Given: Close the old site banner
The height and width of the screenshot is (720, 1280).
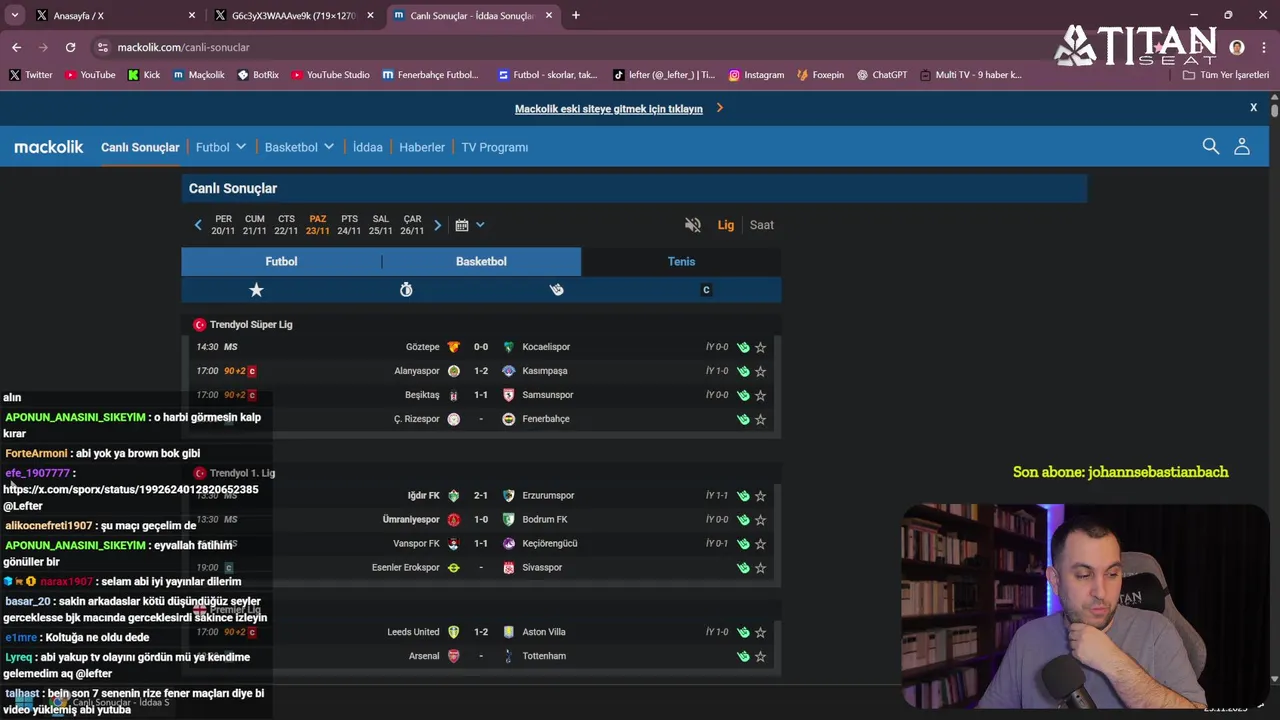Looking at the screenshot, I should click(1253, 107).
